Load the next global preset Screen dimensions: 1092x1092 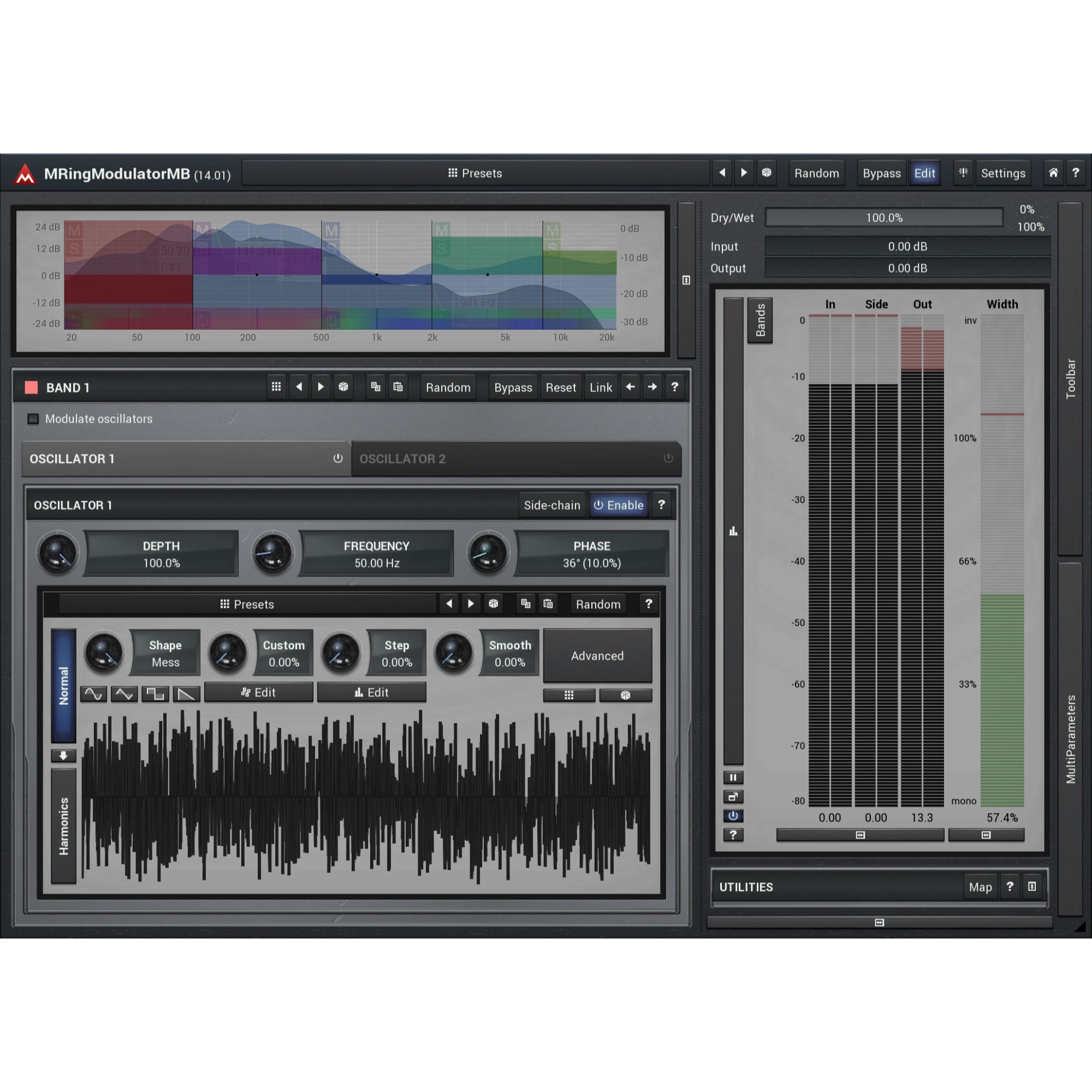(x=744, y=173)
